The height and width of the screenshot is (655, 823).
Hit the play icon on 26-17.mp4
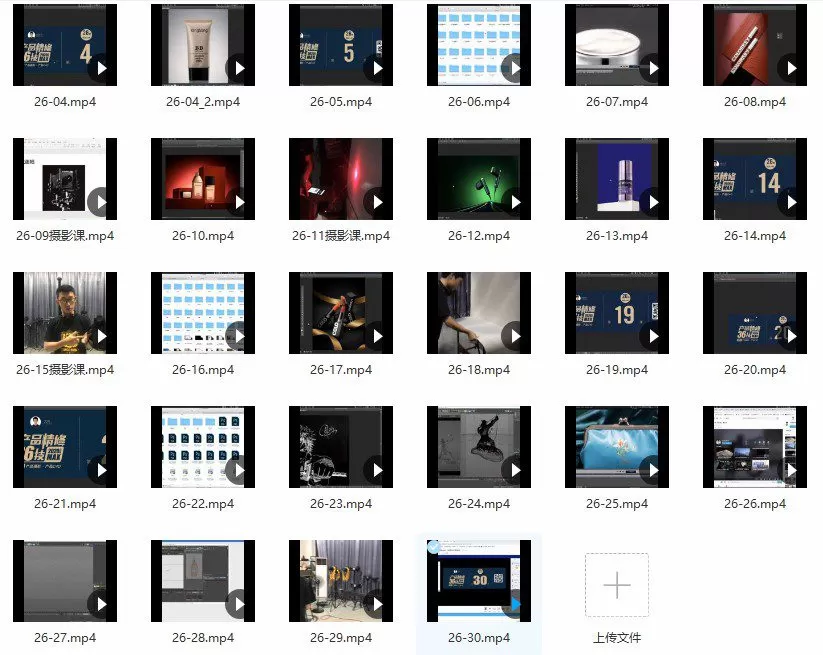click(x=377, y=336)
